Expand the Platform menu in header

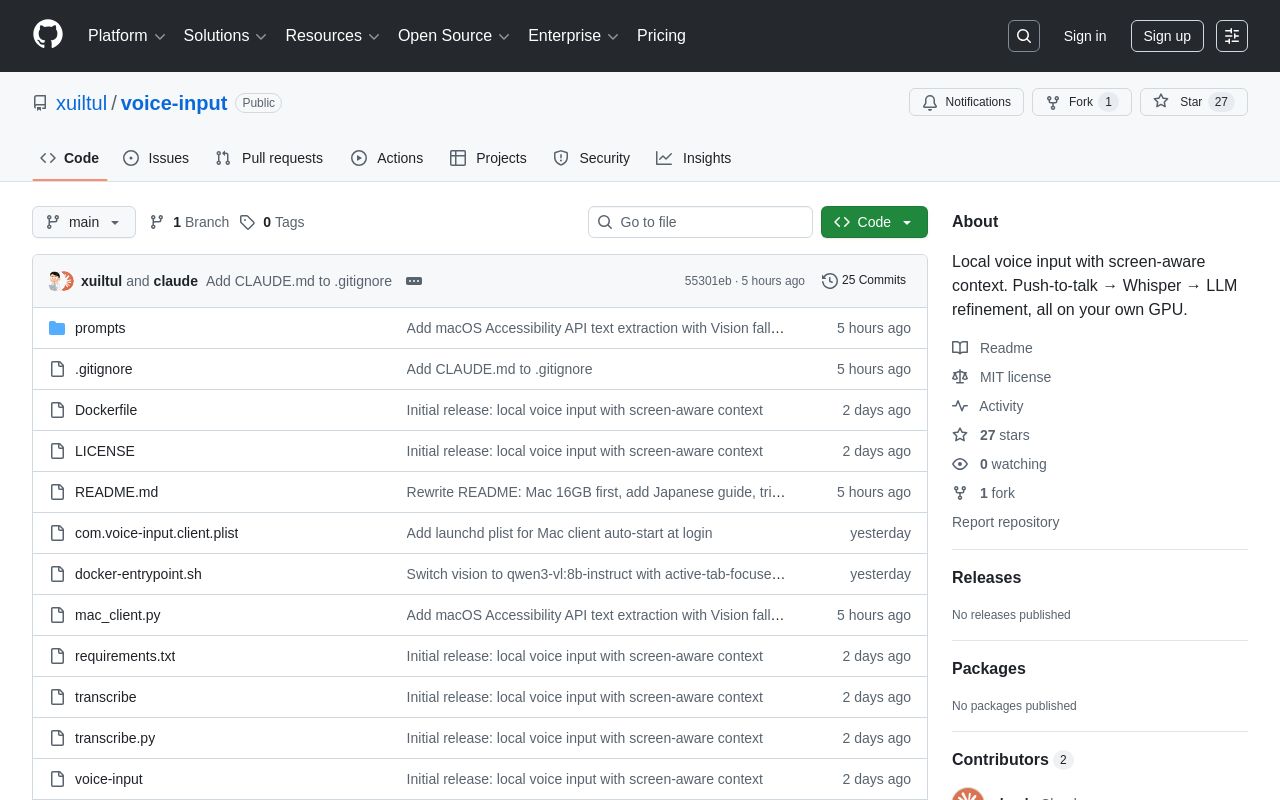click(x=127, y=36)
